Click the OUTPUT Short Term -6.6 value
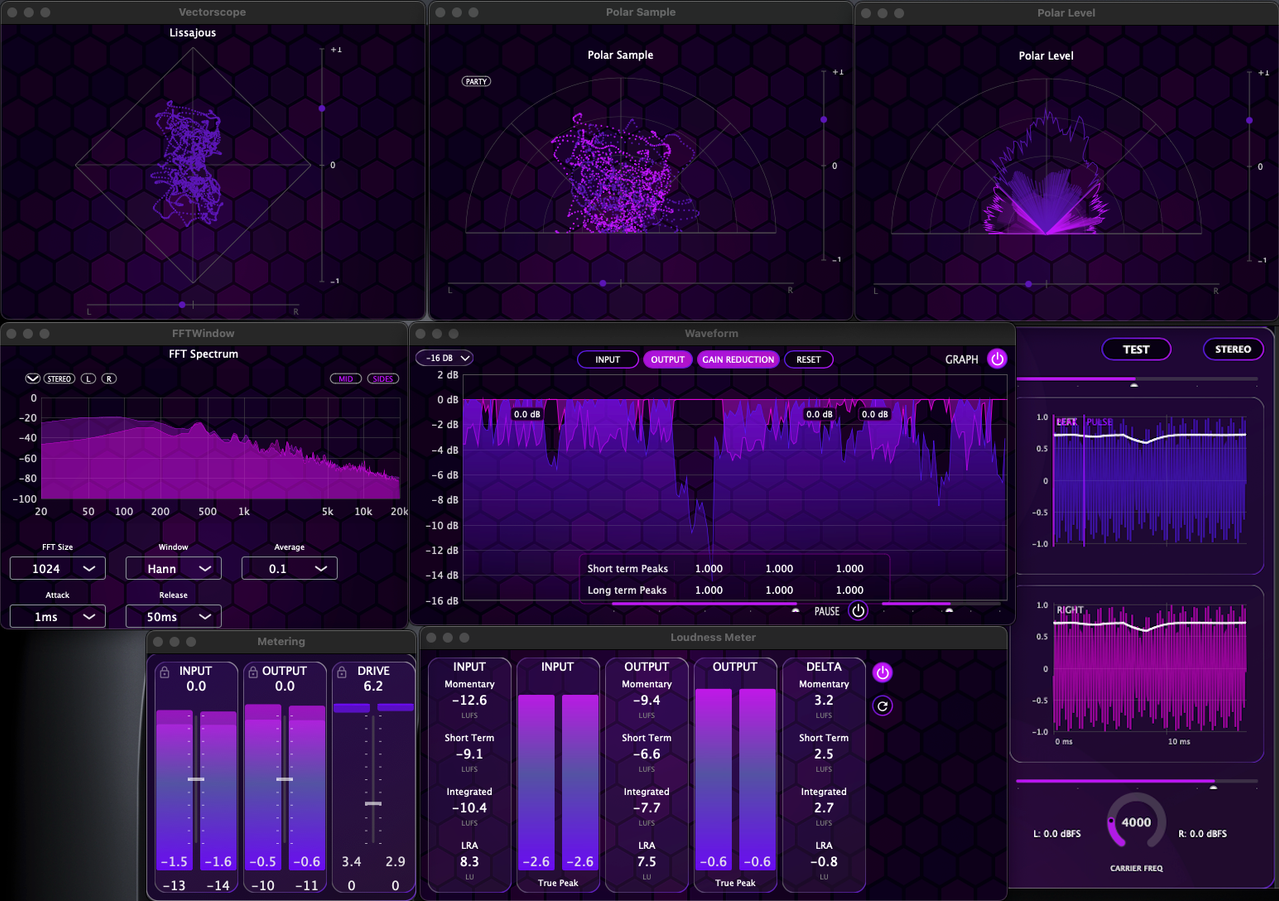 pyautogui.click(x=647, y=754)
